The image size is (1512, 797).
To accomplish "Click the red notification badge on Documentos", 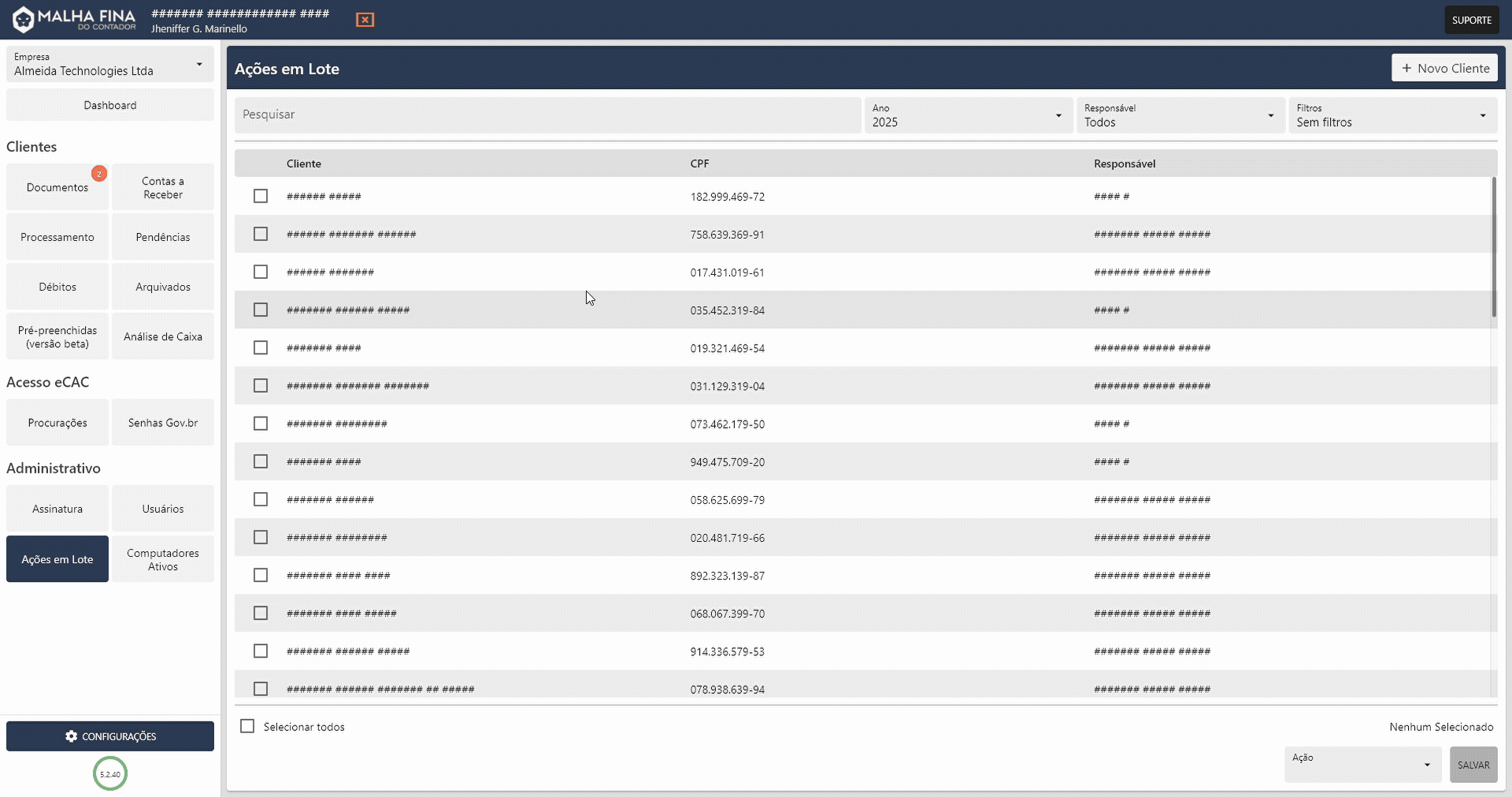I will [x=99, y=173].
